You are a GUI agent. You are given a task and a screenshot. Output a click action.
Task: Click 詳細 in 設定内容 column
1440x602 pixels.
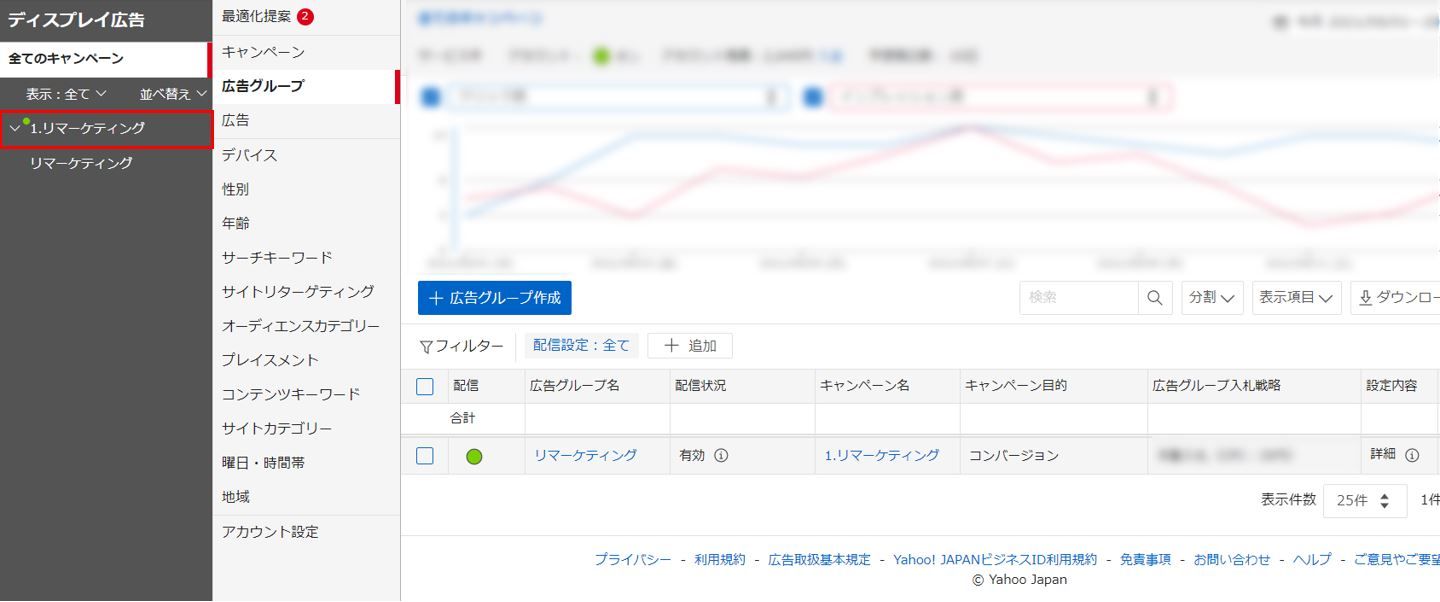pyautogui.click(x=1383, y=454)
